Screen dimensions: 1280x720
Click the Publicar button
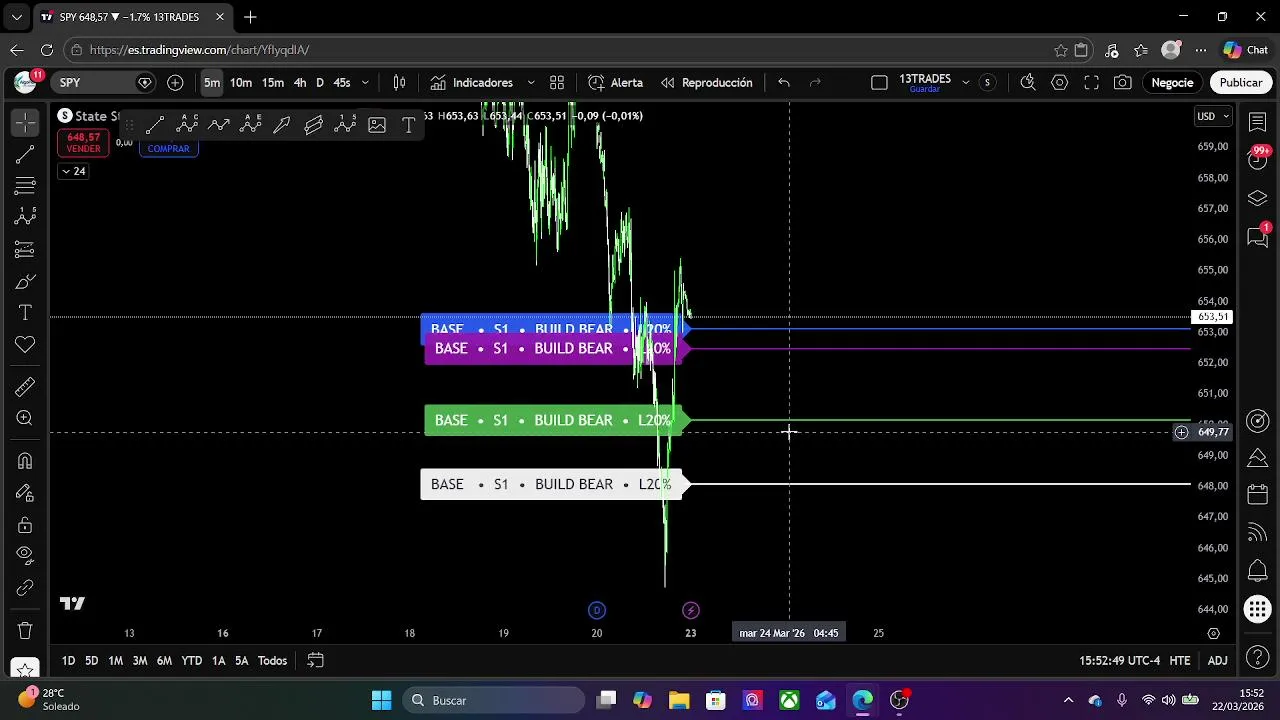tap(1240, 83)
